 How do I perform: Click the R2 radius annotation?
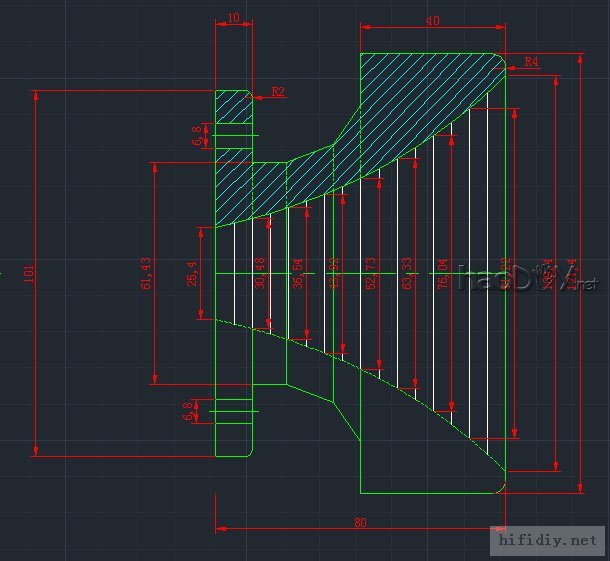278,92
